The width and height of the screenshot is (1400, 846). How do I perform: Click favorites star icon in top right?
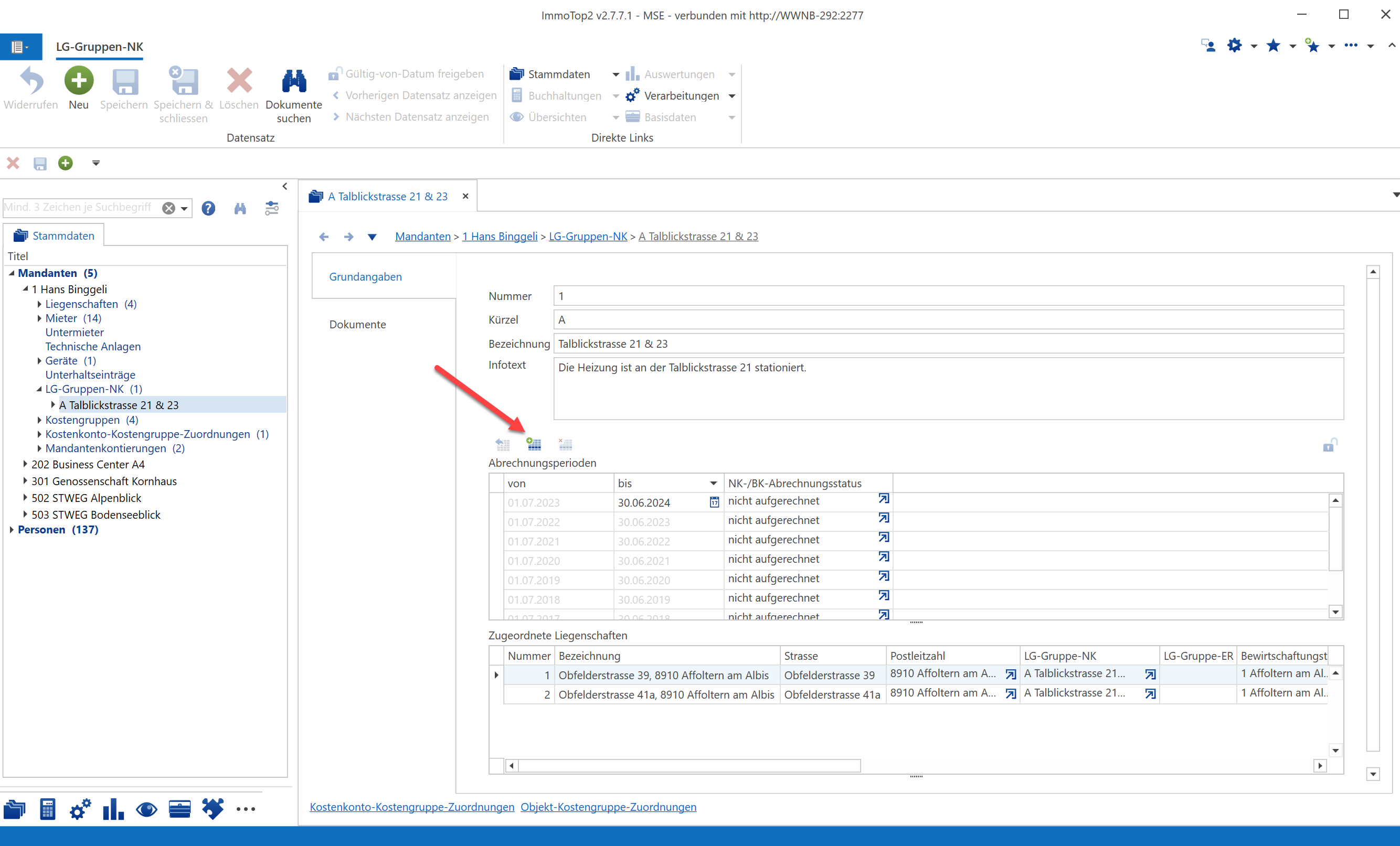click(x=1274, y=46)
